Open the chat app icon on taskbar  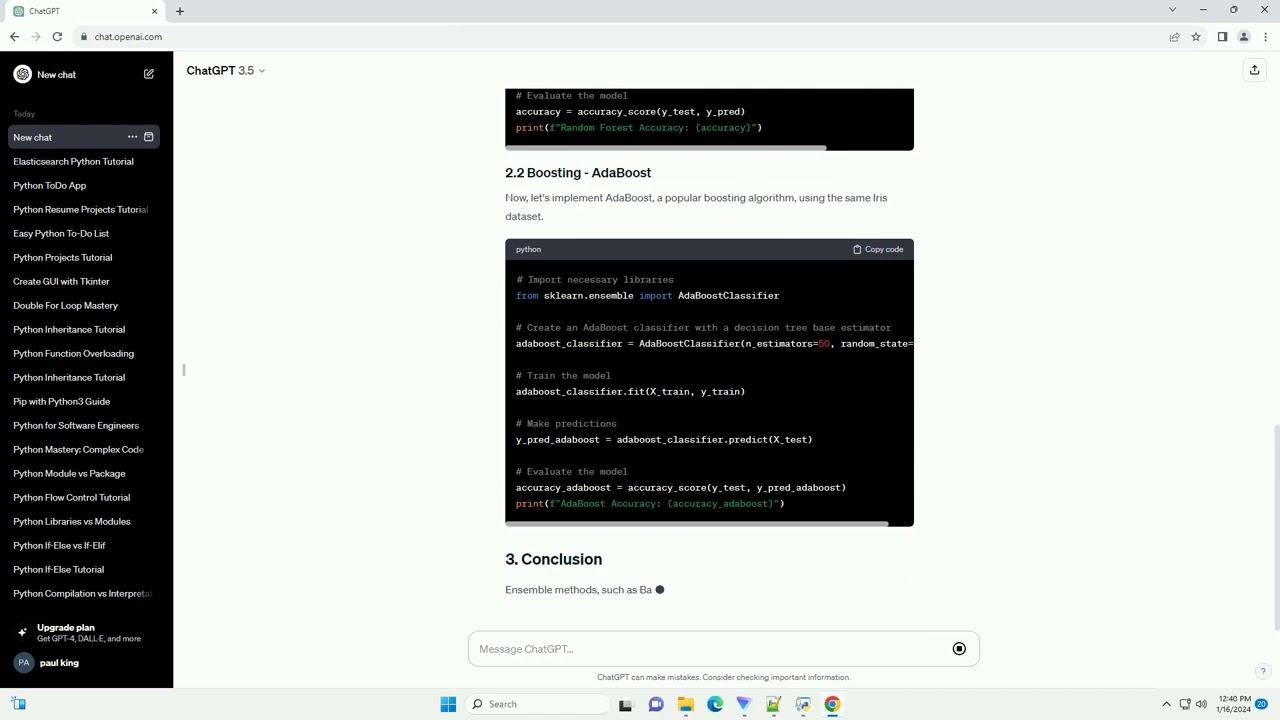click(656, 704)
